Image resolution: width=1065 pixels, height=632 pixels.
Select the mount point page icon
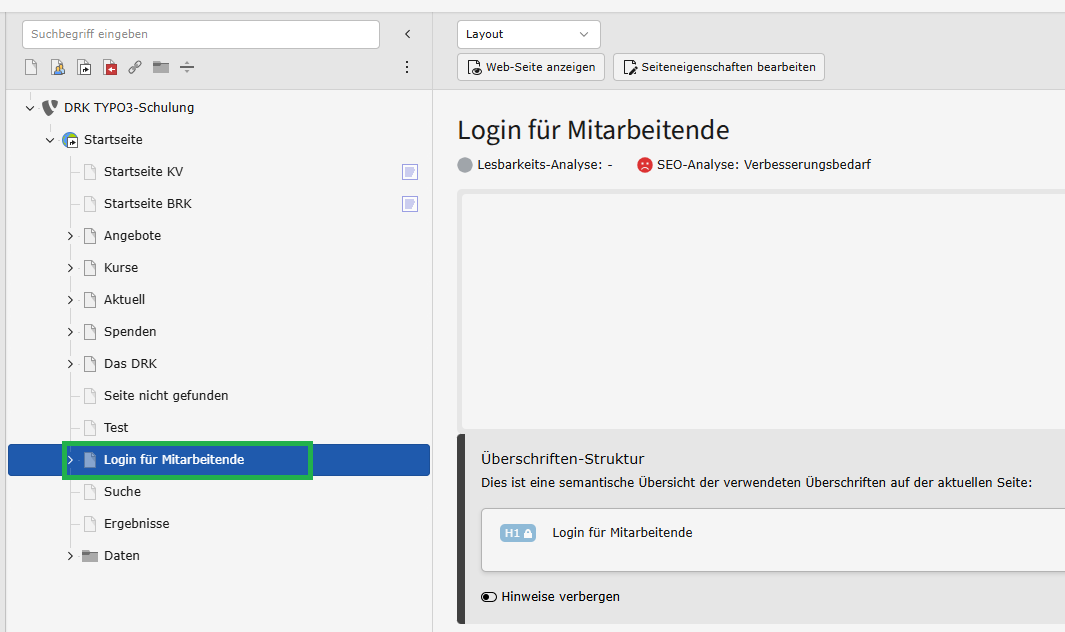point(110,67)
